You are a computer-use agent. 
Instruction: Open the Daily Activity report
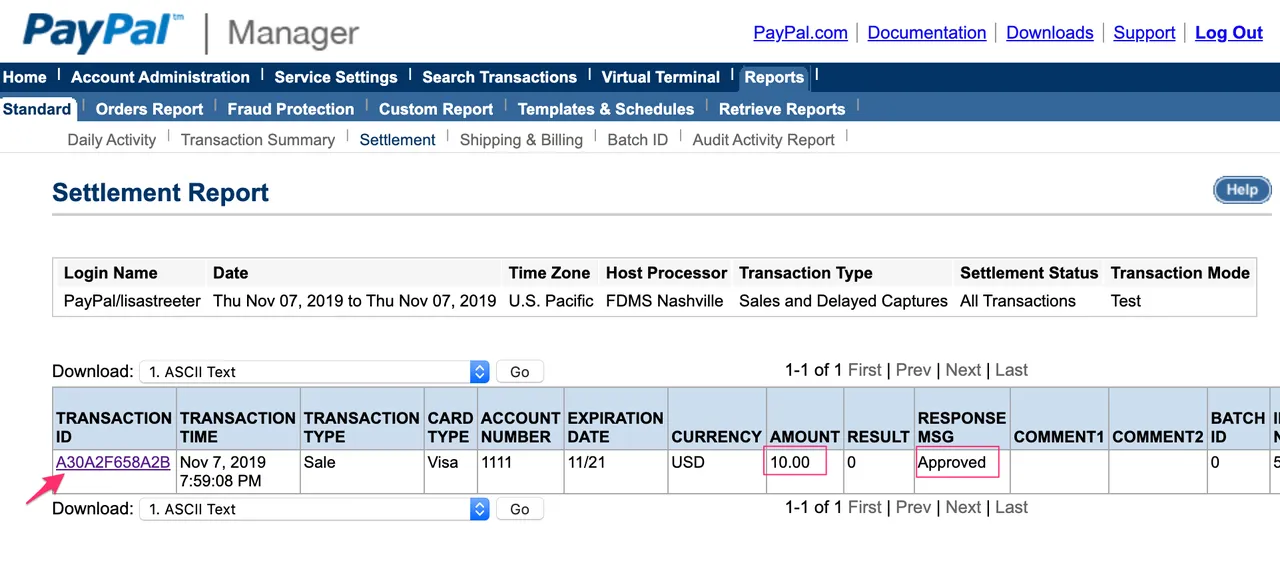coord(112,140)
